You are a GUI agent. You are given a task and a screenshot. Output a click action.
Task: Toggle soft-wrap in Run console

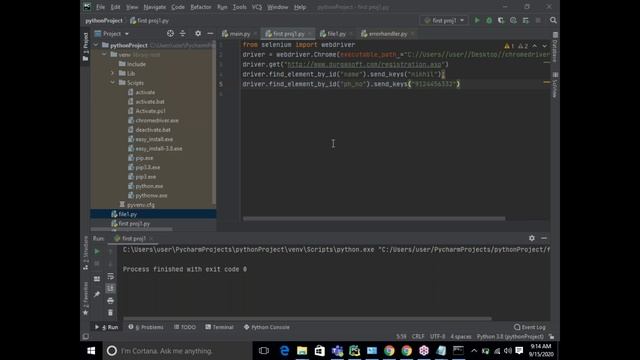coord(110,276)
